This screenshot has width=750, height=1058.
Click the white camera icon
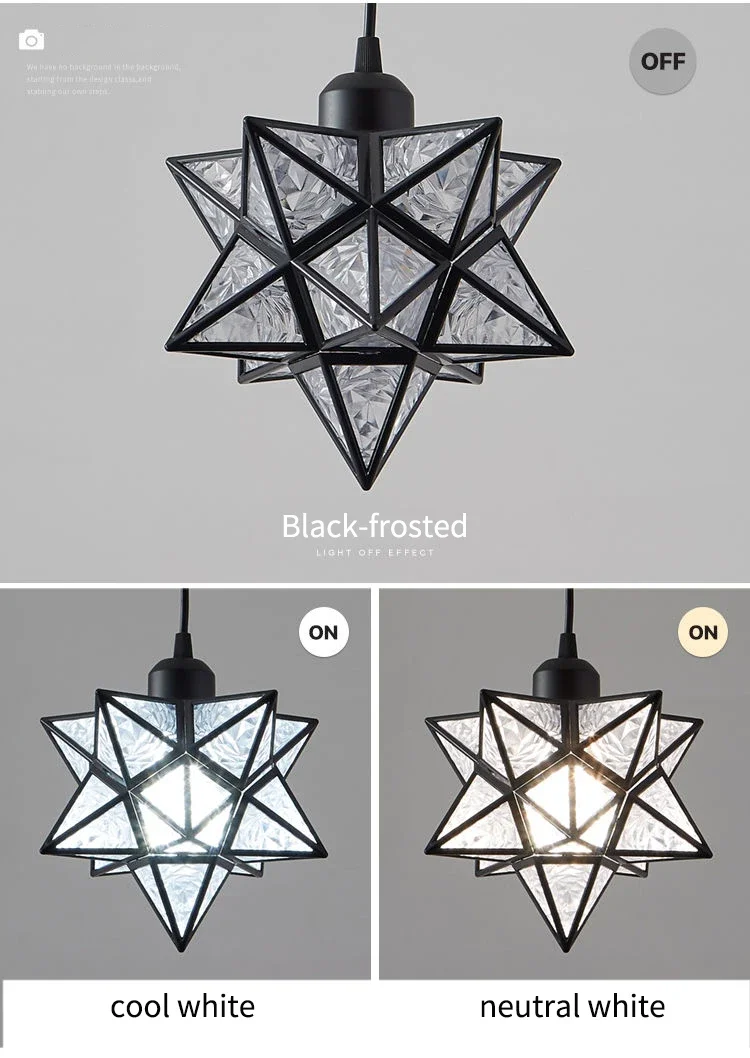[x=32, y=40]
